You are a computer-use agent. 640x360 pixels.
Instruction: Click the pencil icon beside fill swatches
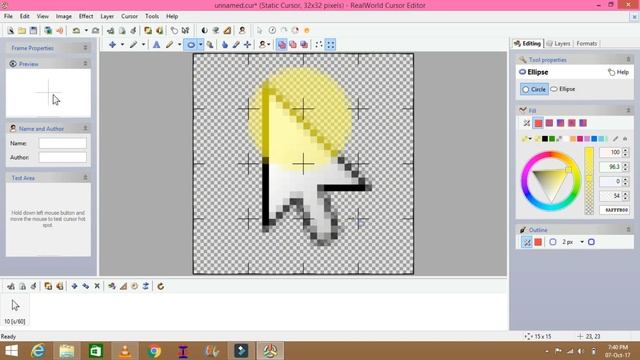coord(616,139)
